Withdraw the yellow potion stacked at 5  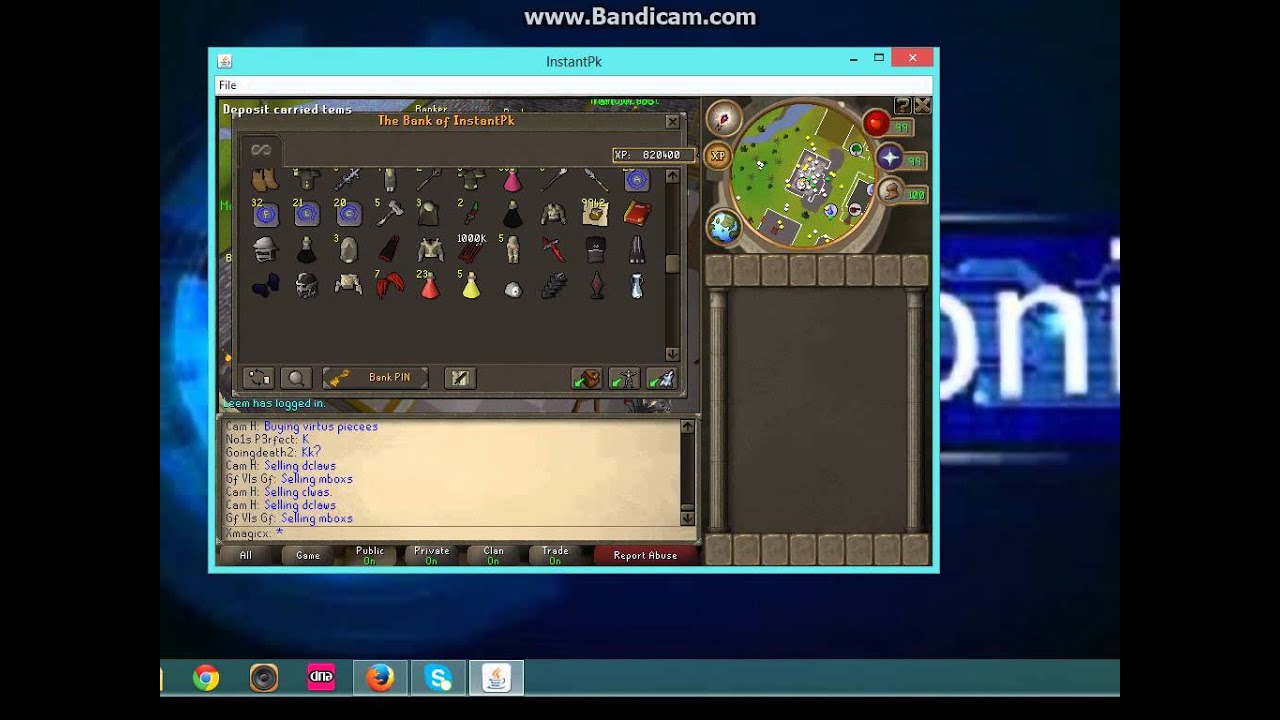tap(471, 287)
